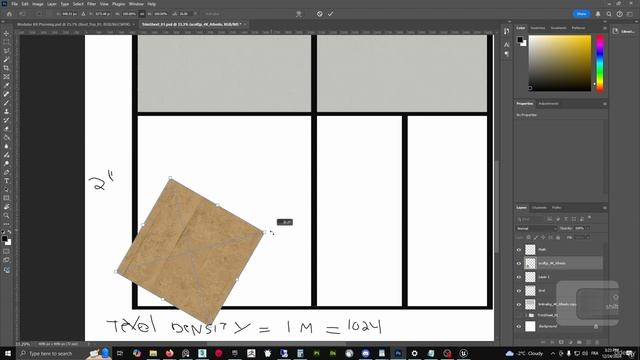The image size is (640, 360).
Task: Open the Image menu
Action: pyautogui.click(x=38, y=4)
